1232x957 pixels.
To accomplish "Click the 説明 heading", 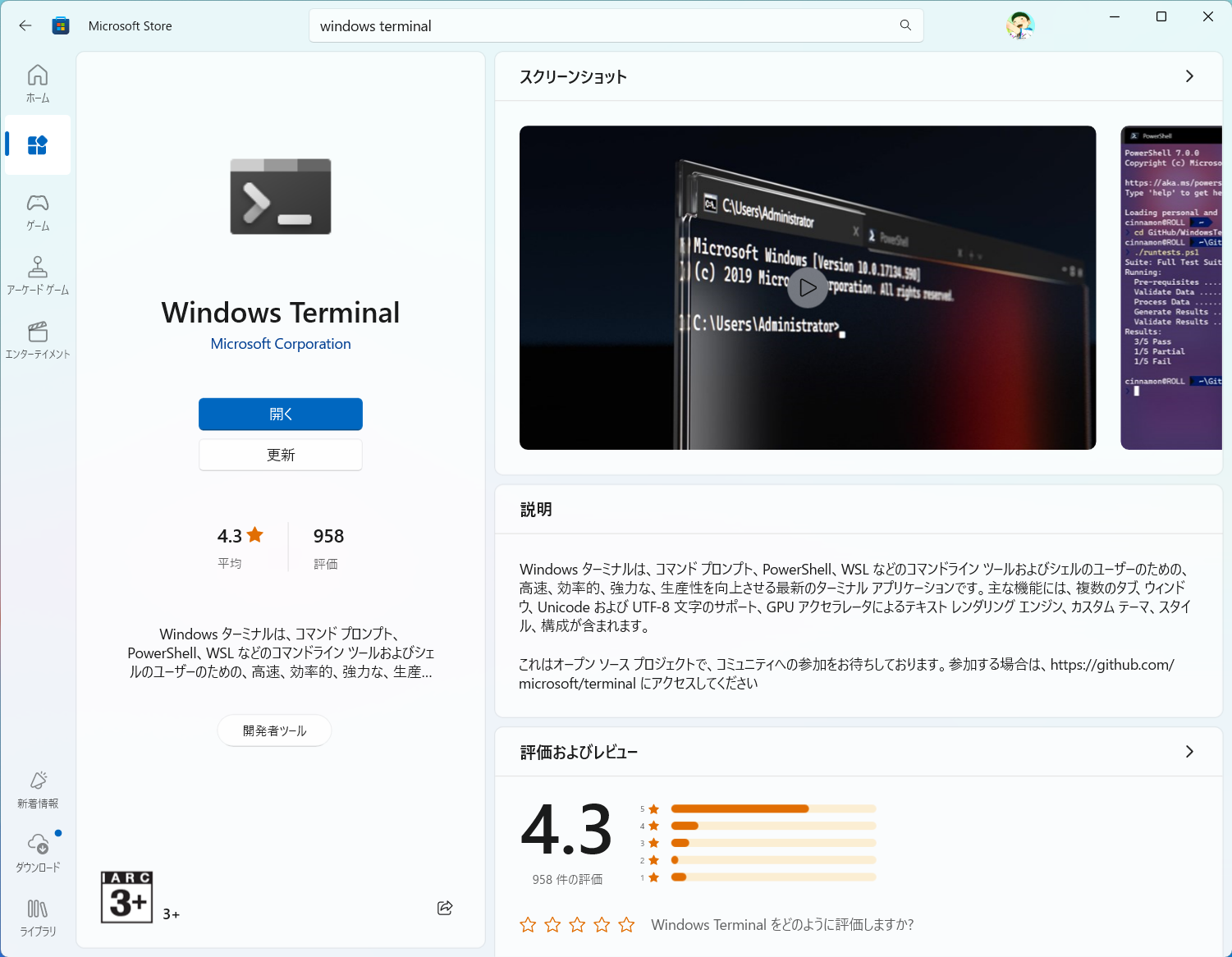I will pyautogui.click(x=536, y=510).
